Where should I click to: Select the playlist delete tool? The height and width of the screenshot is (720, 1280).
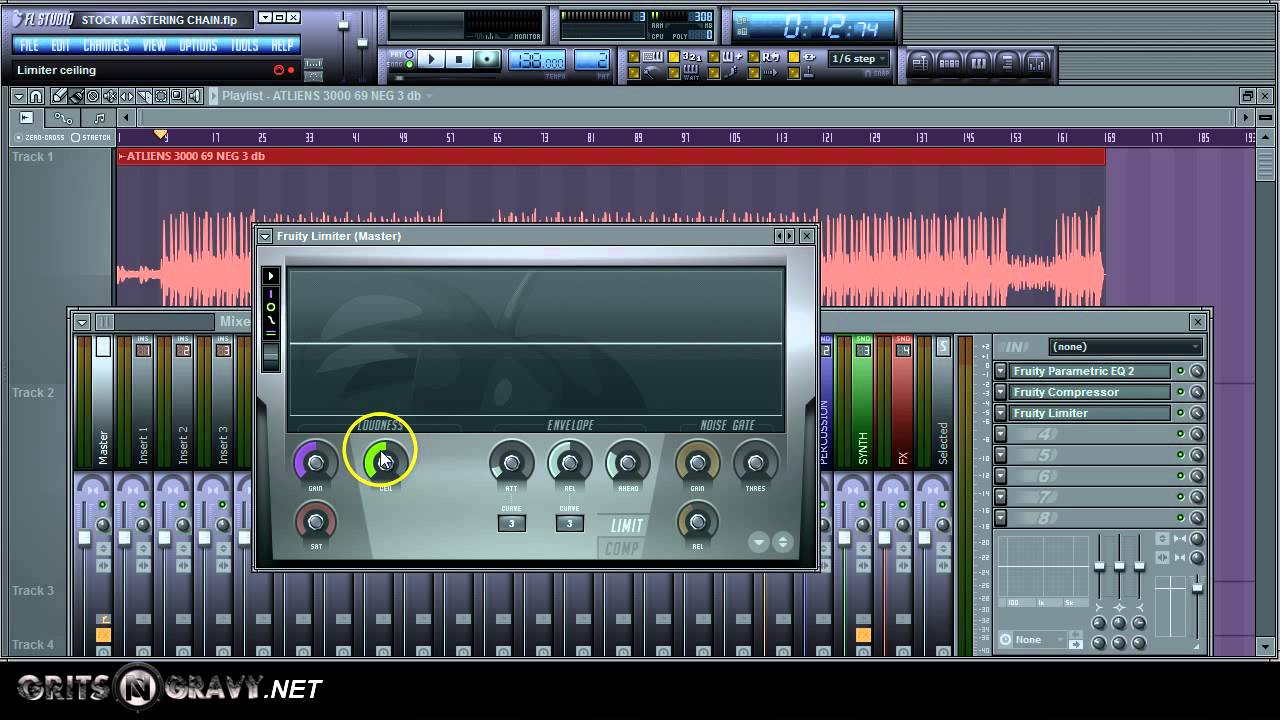pyautogui.click(x=92, y=96)
